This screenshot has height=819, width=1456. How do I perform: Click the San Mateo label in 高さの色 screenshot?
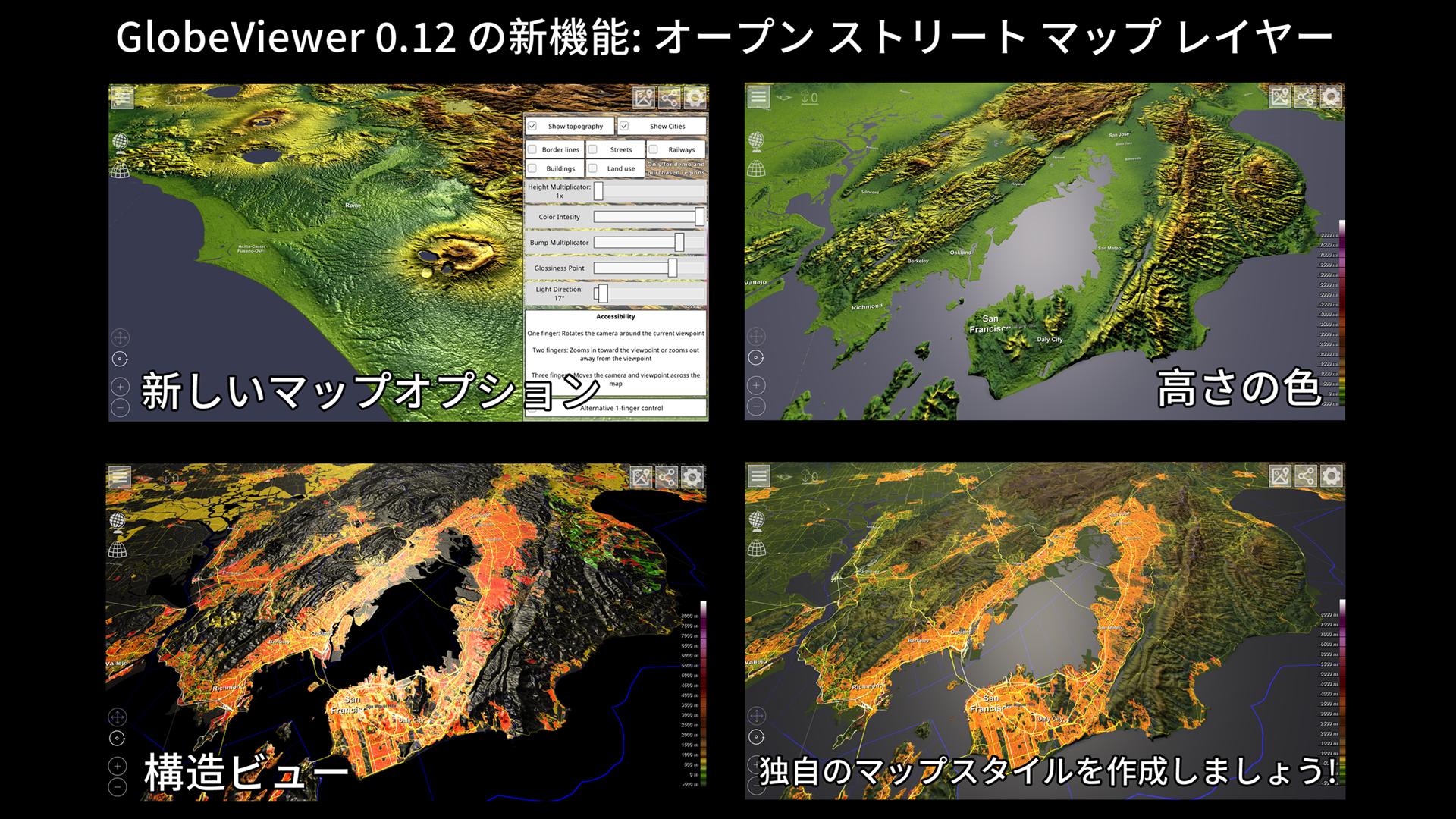pyautogui.click(x=1109, y=248)
